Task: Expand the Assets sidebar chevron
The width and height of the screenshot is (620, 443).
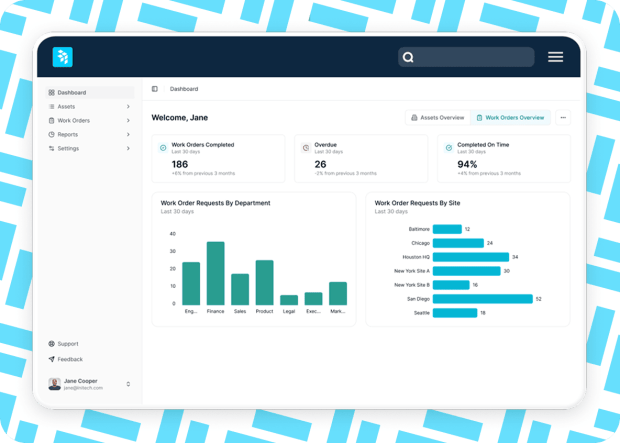Action: [x=128, y=106]
